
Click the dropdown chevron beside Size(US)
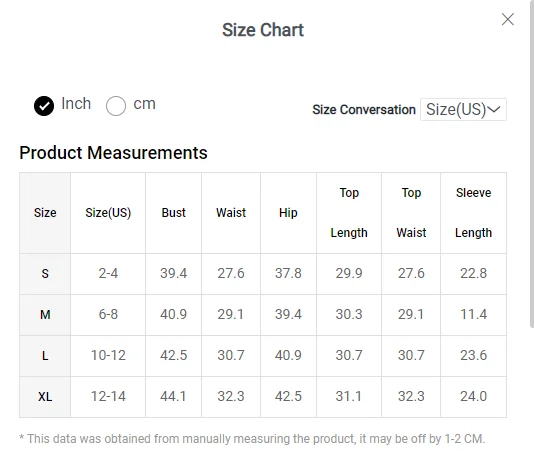tap(494, 109)
